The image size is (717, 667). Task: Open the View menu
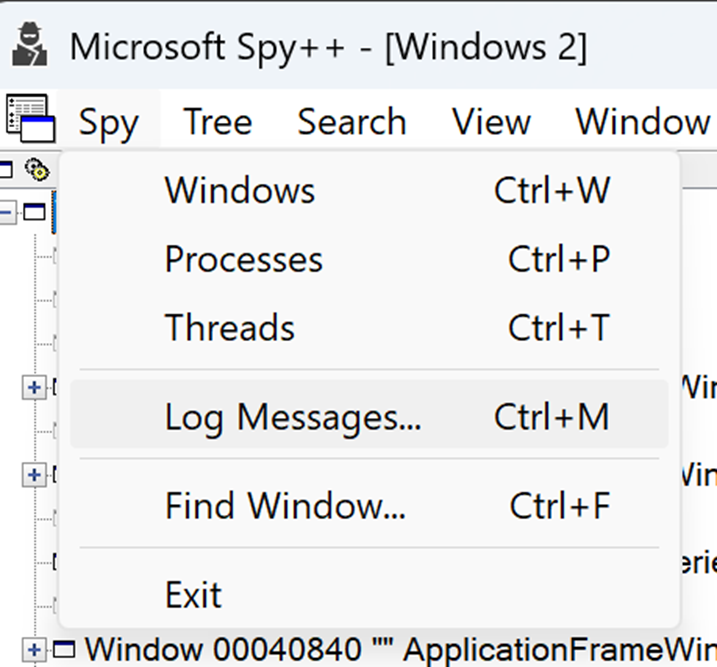[490, 122]
